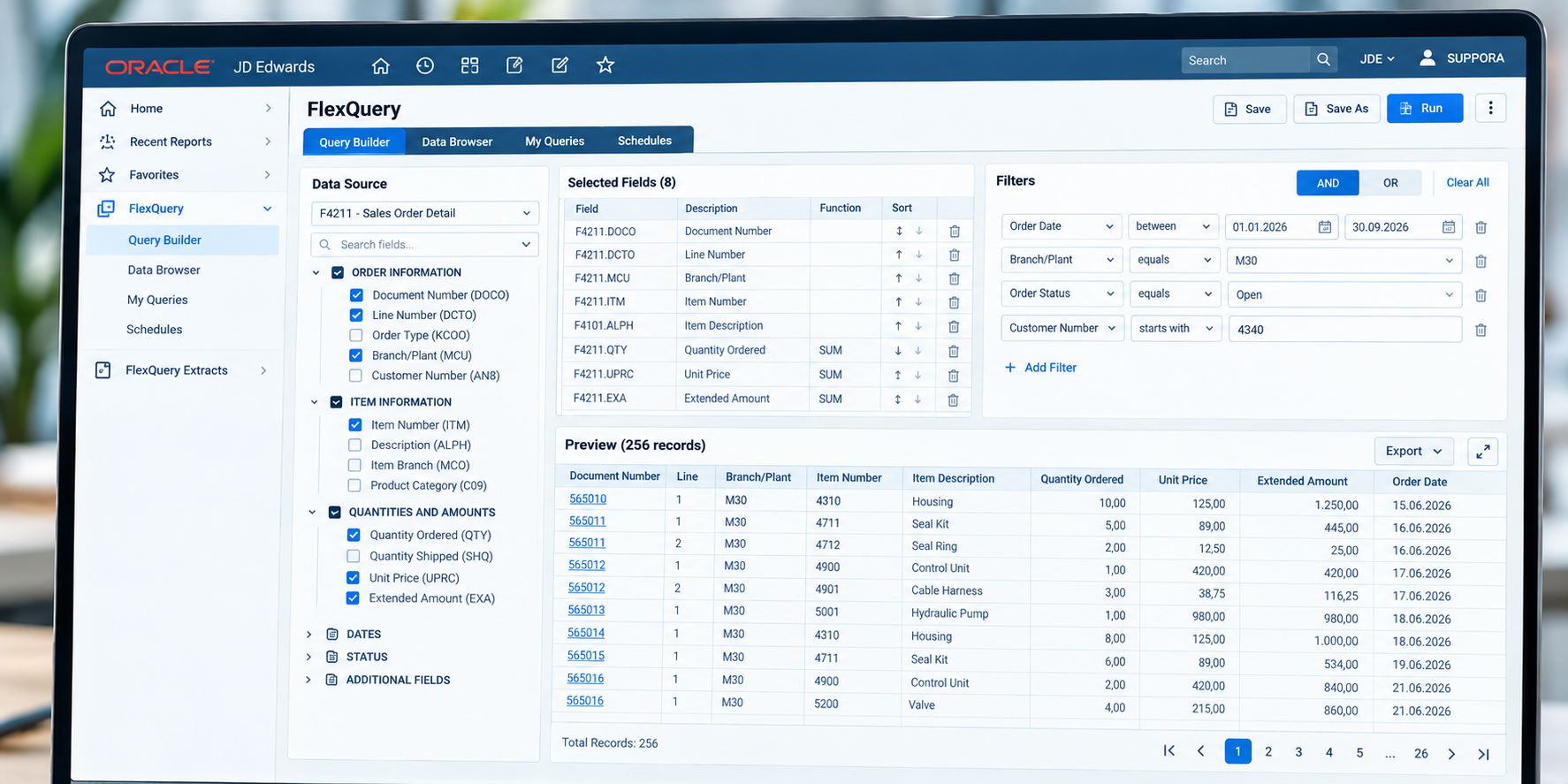Viewport: 1568px width, 784px height.
Task: Check Quantity Shipped (SHQ) field
Action: 354,556
